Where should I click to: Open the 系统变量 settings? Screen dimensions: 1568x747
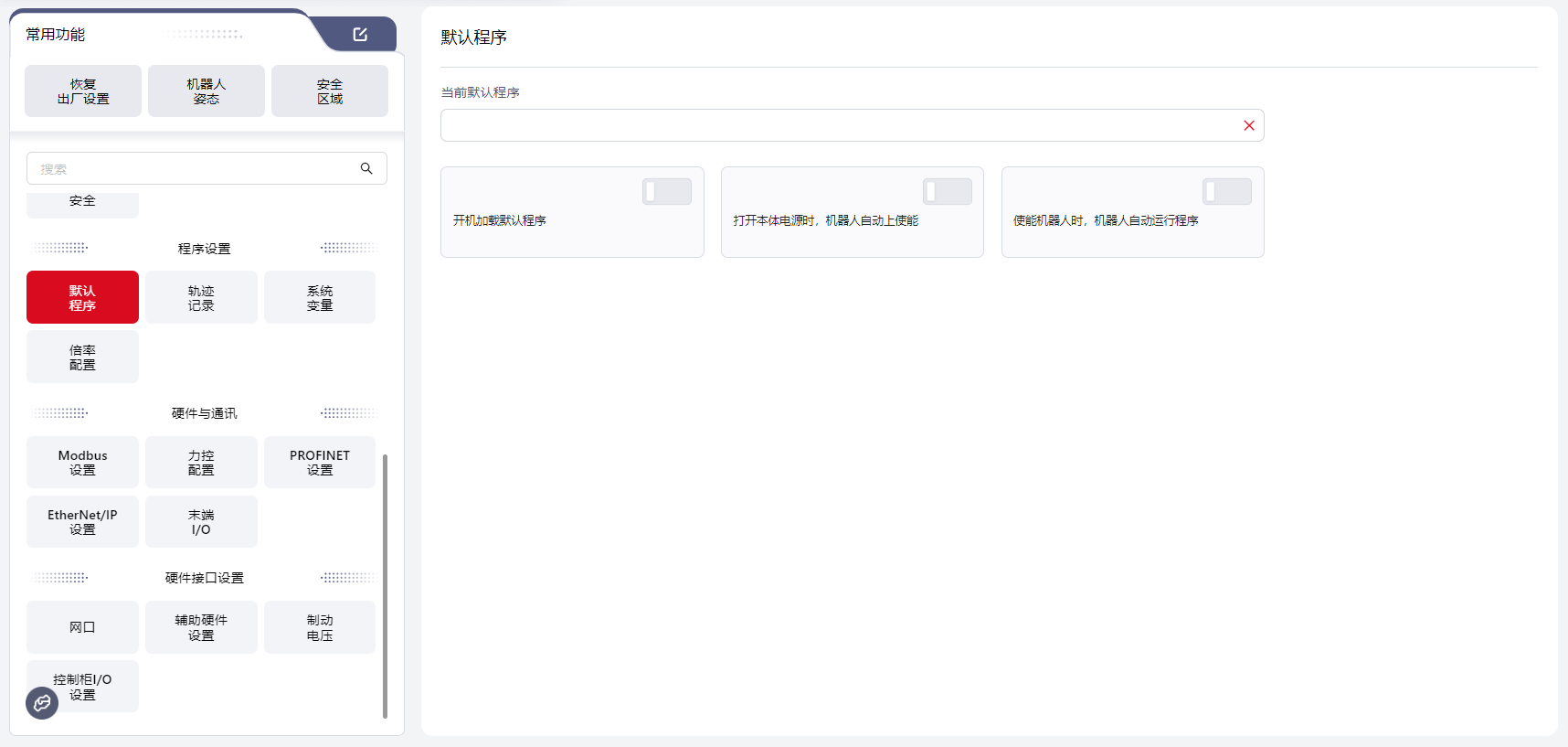click(x=320, y=297)
